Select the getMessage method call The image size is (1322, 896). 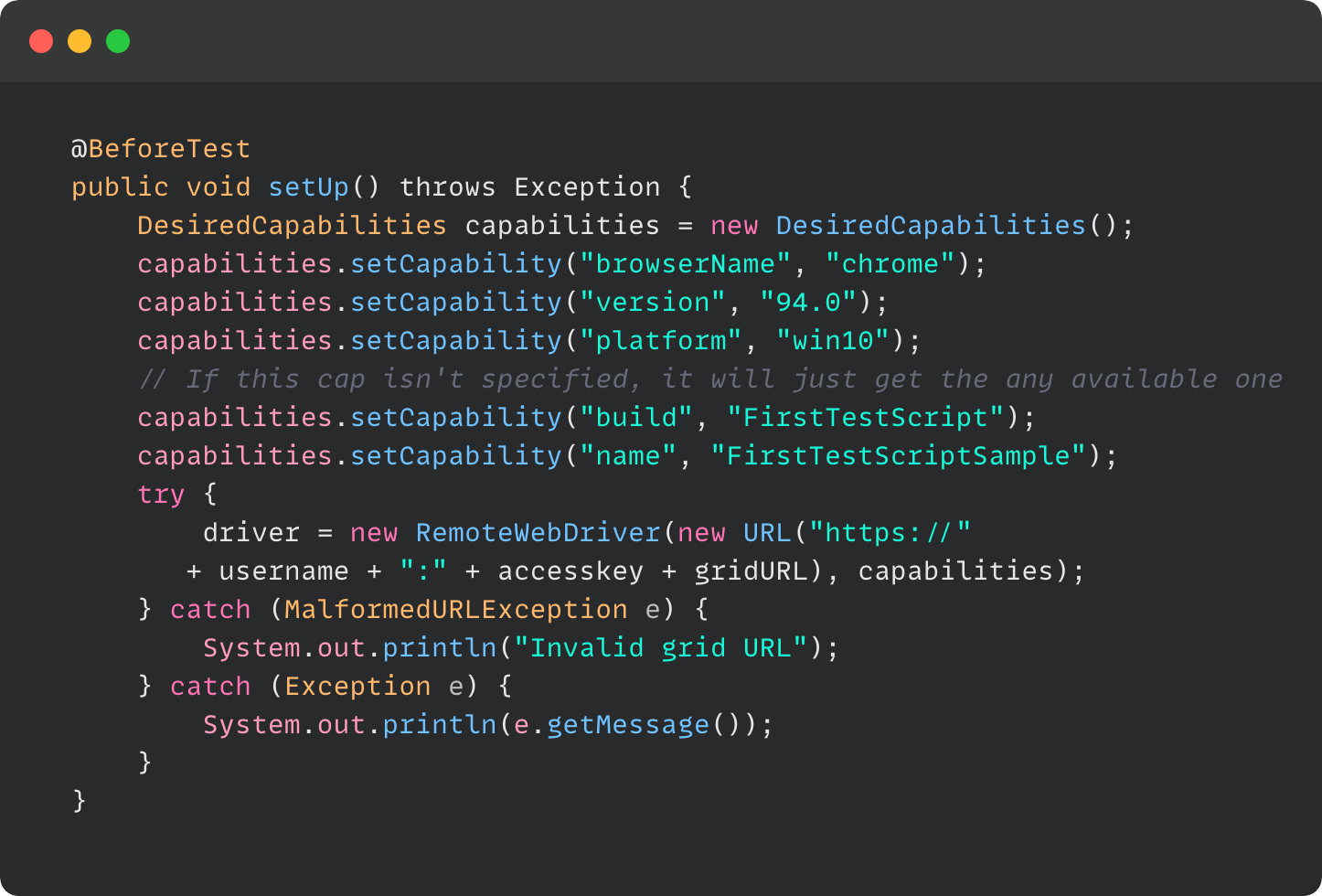tap(627, 724)
